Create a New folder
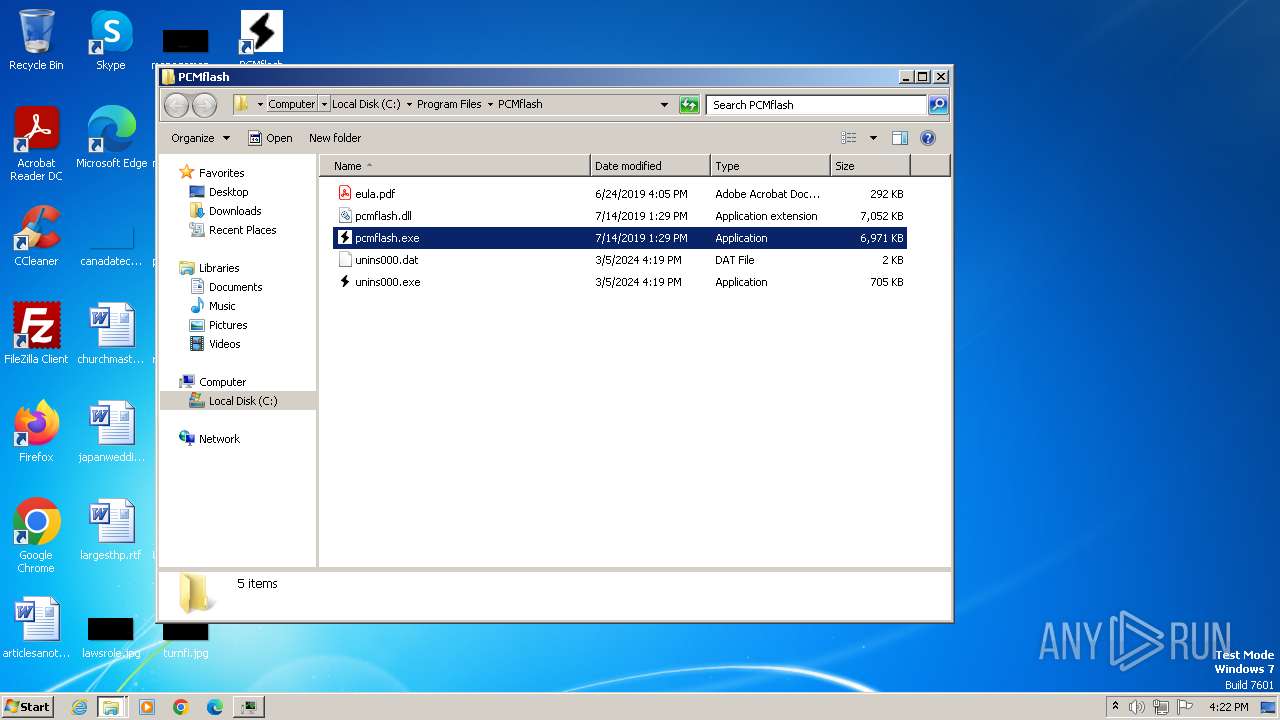 click(335, 138)
